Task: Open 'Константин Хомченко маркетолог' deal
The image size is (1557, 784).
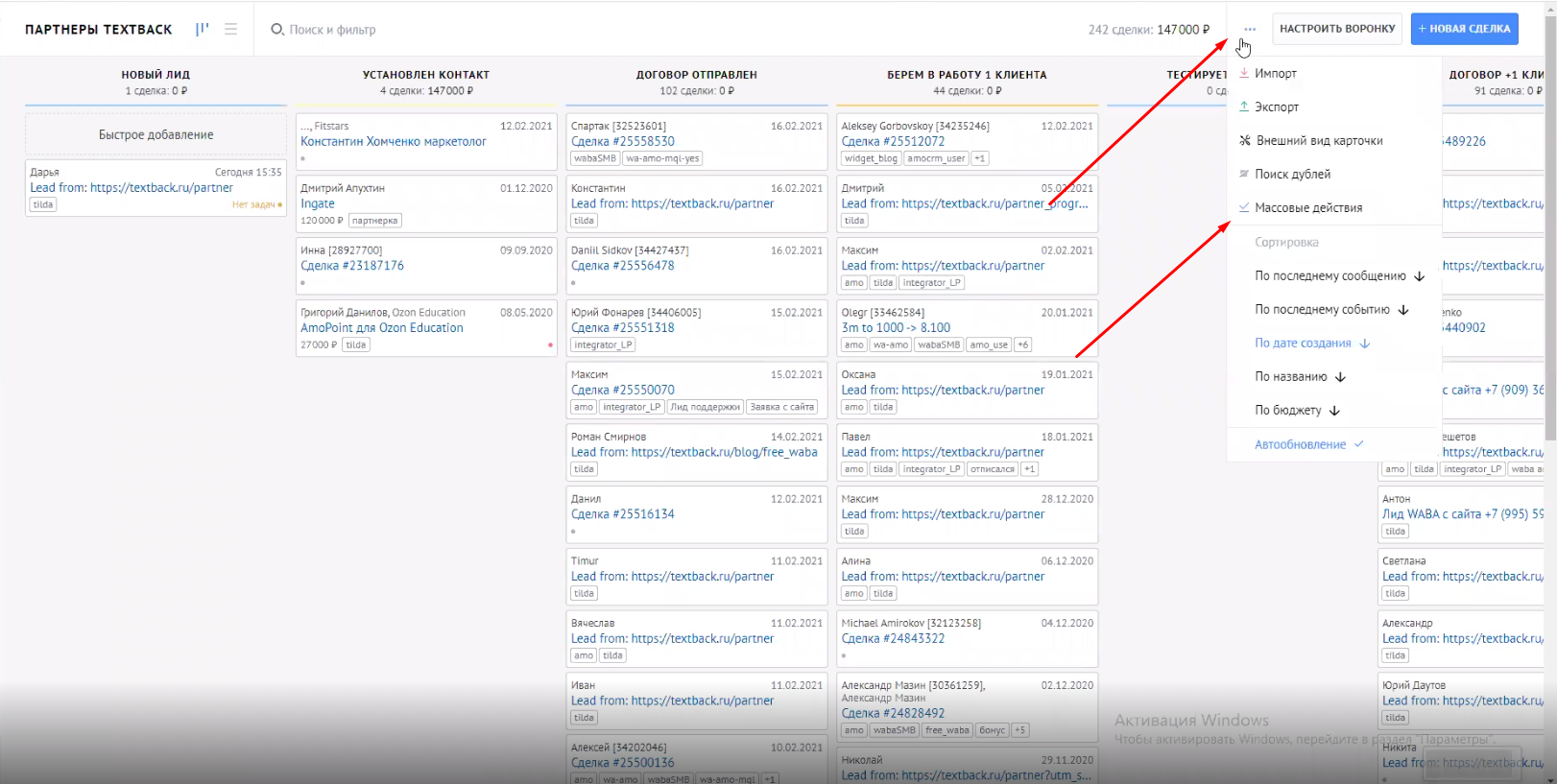Action: click(x=394, y=141)
